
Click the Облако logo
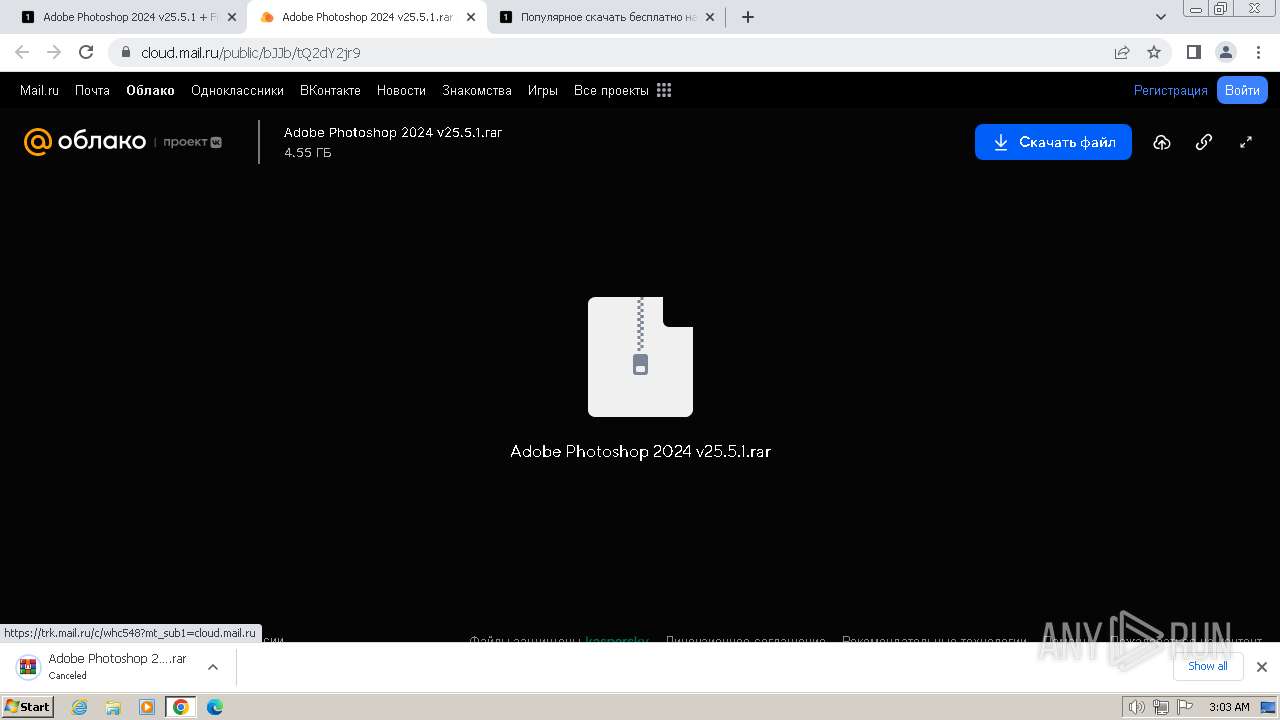[85, 142]
